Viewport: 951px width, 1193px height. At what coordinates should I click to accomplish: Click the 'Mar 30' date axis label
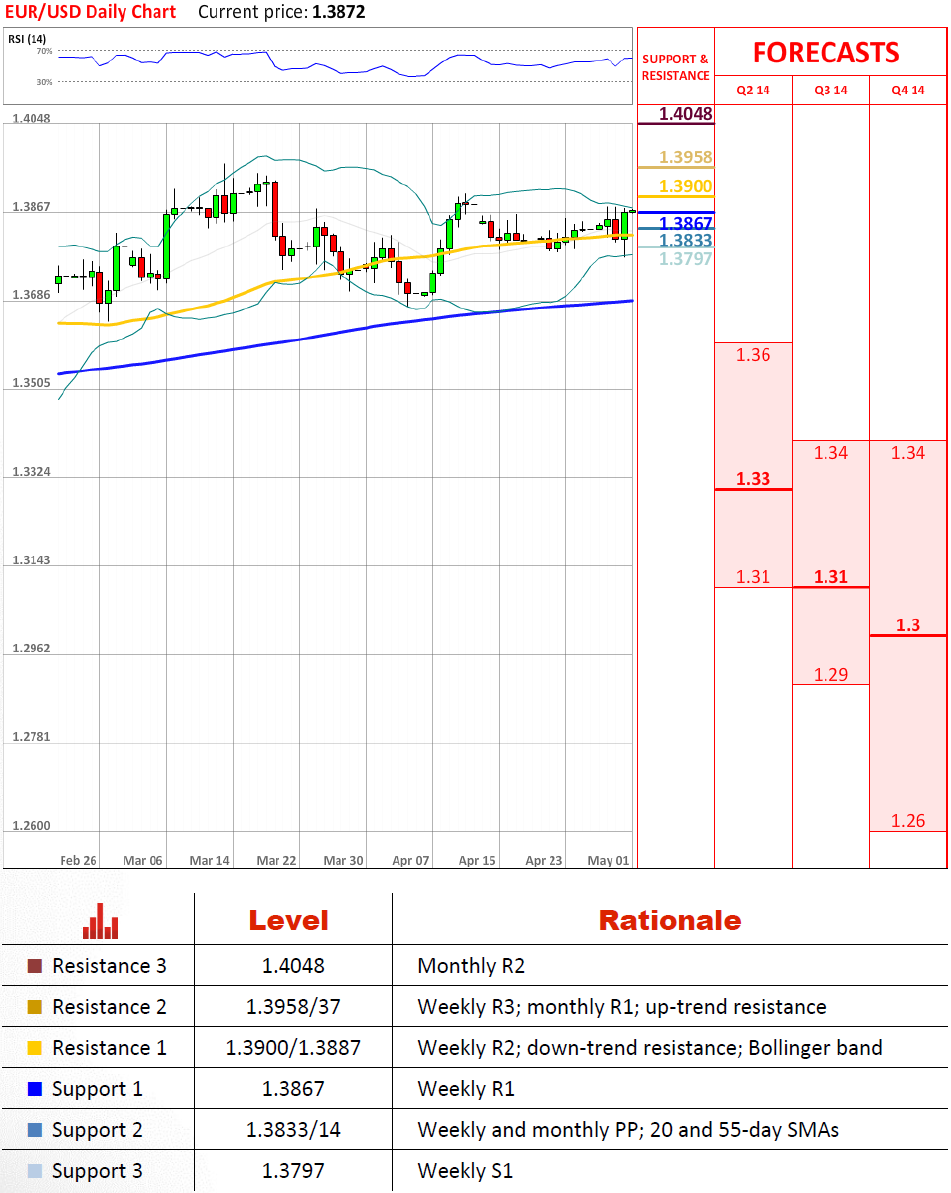(343, 861)
